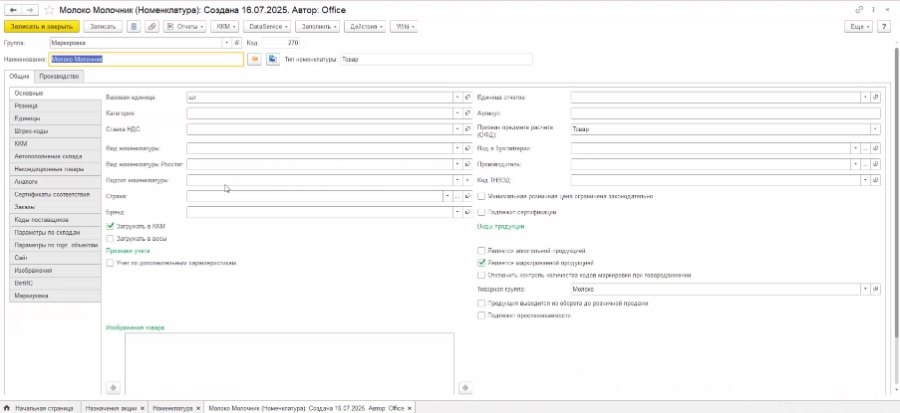Open the Заполнить menu button
Screen dimensions: 900x413
click(317, 26)
